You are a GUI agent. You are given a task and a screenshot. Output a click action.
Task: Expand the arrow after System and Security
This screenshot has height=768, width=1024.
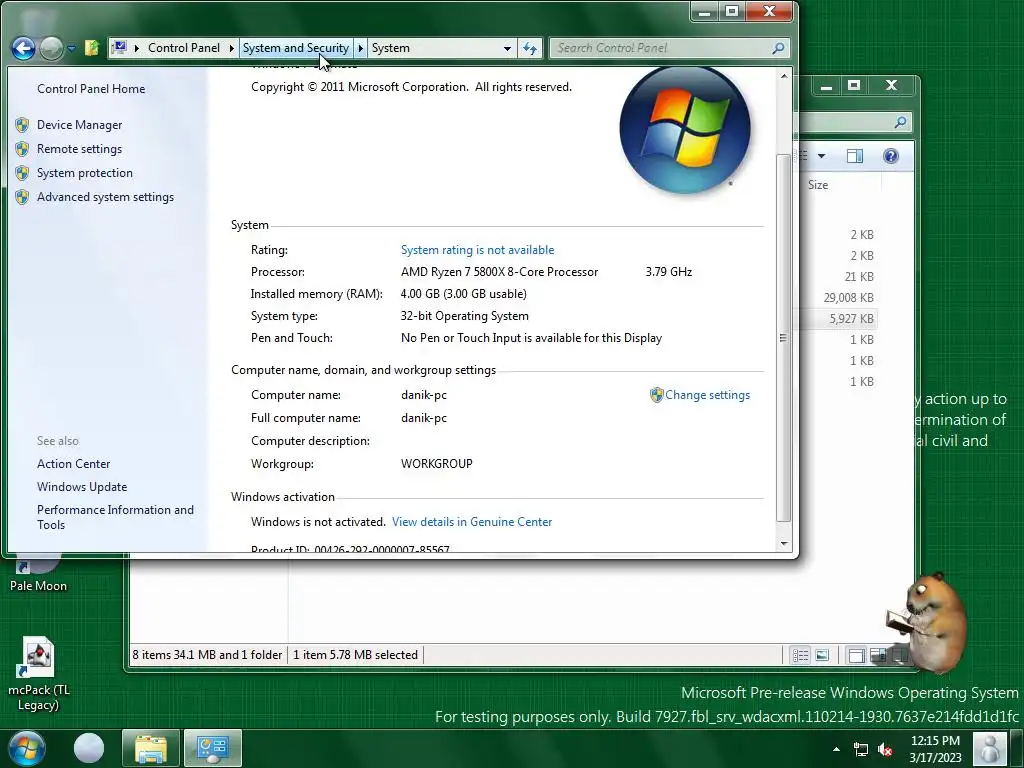pos(360,48)
